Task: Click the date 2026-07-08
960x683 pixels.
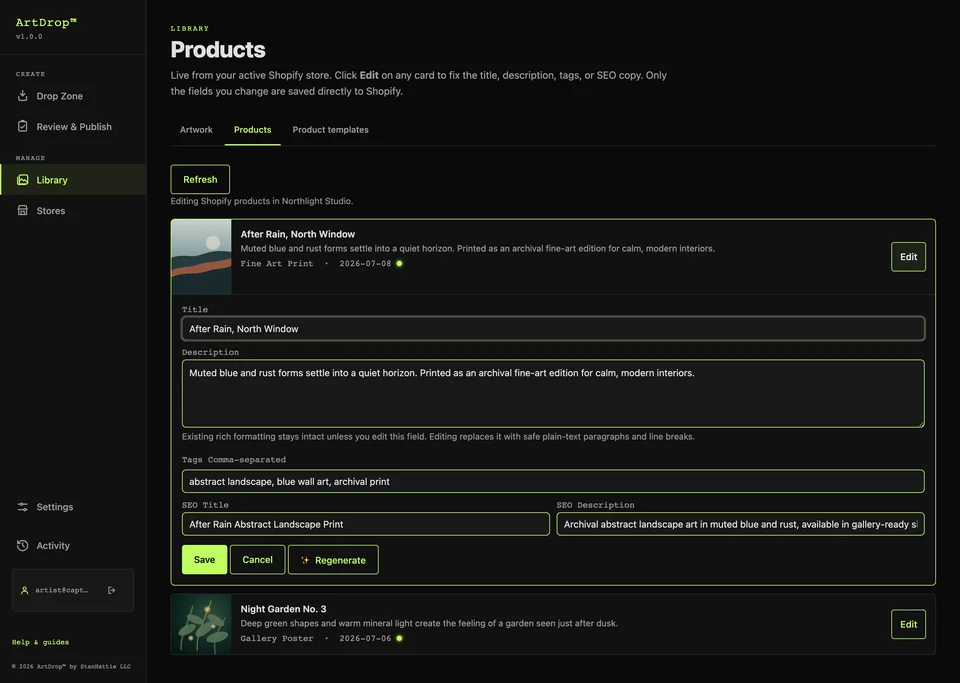Action: 365,263
